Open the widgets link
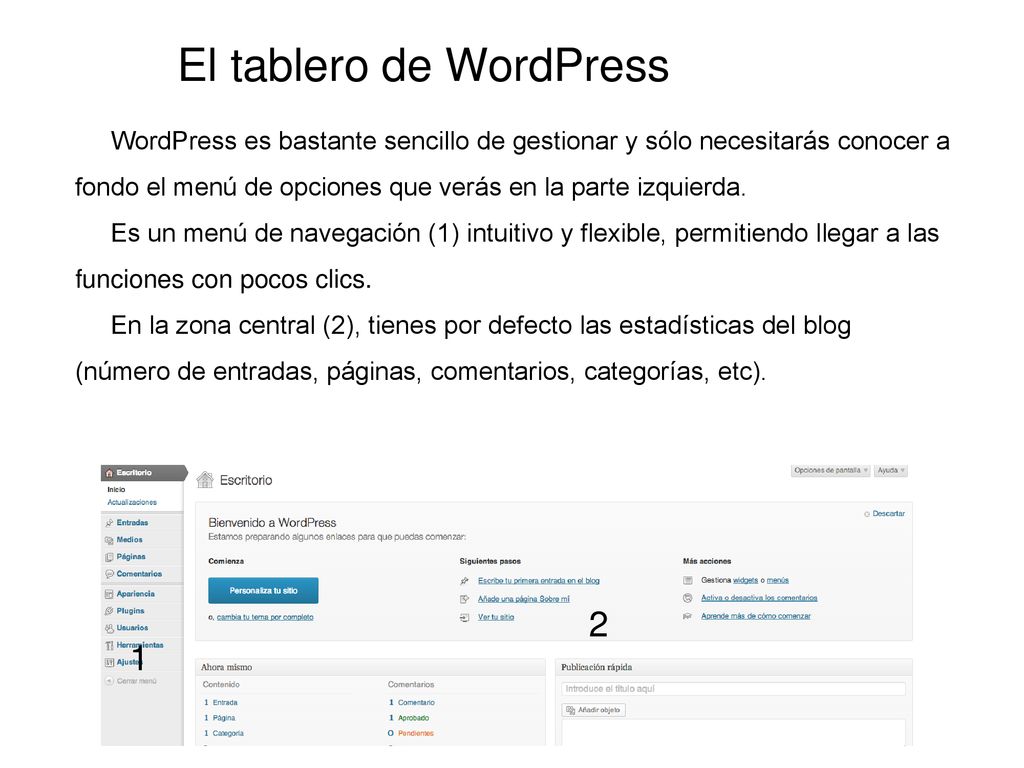1024x768 pixels. (x=745, y=581)
